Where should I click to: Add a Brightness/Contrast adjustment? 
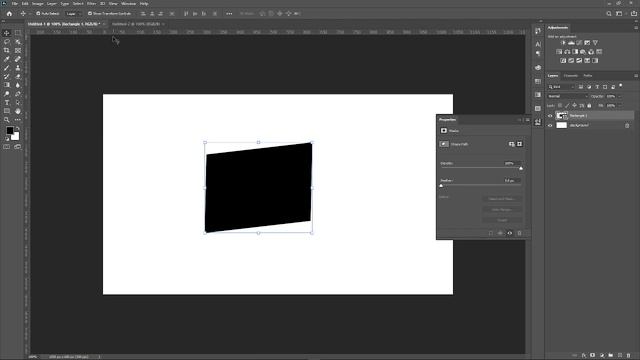coord(563,42)
